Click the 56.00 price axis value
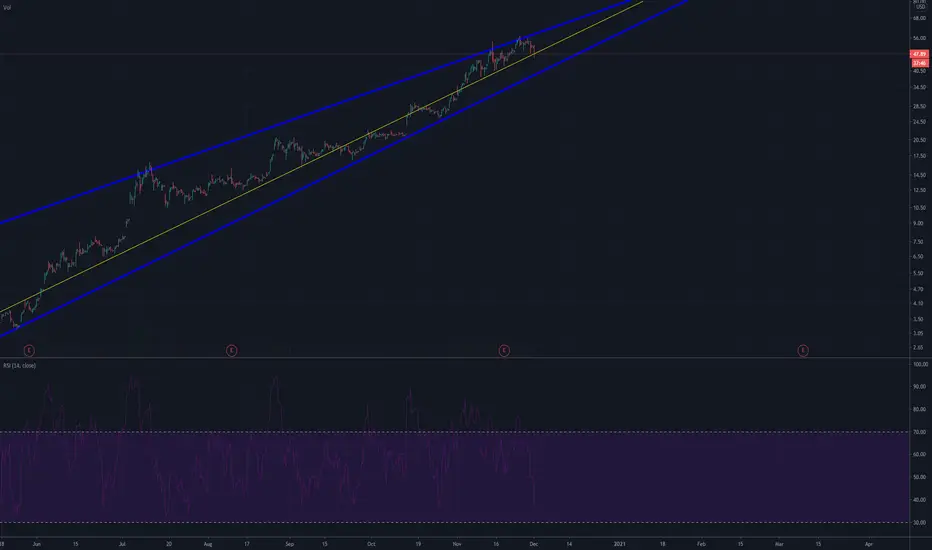 tap(920, 37)
